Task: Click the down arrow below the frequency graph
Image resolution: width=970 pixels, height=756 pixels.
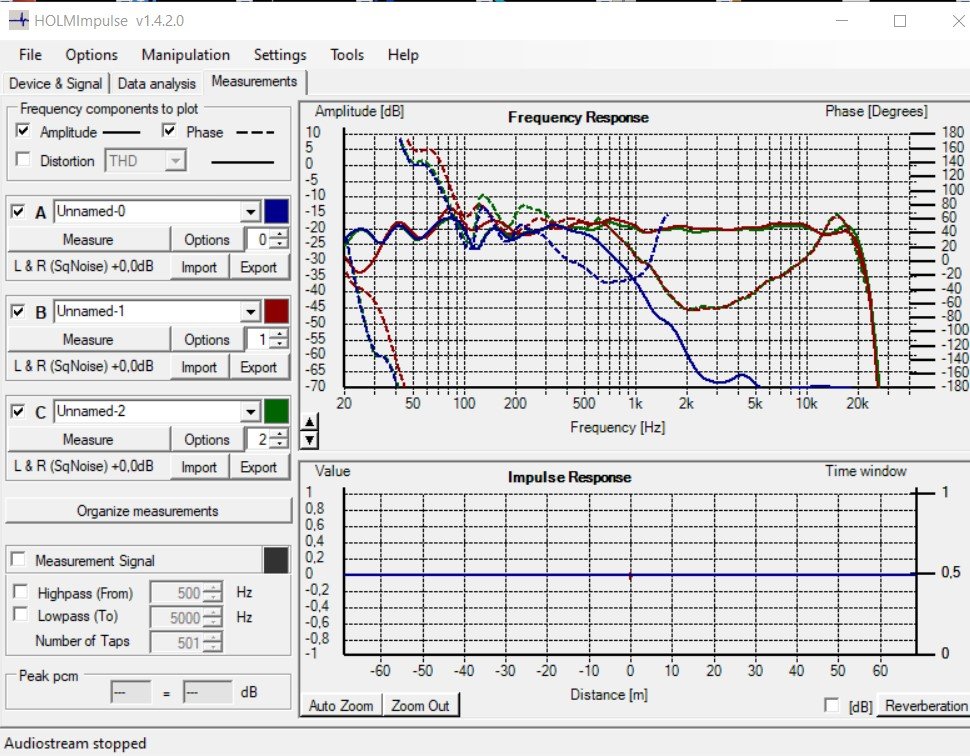Action: click(309, 439)
